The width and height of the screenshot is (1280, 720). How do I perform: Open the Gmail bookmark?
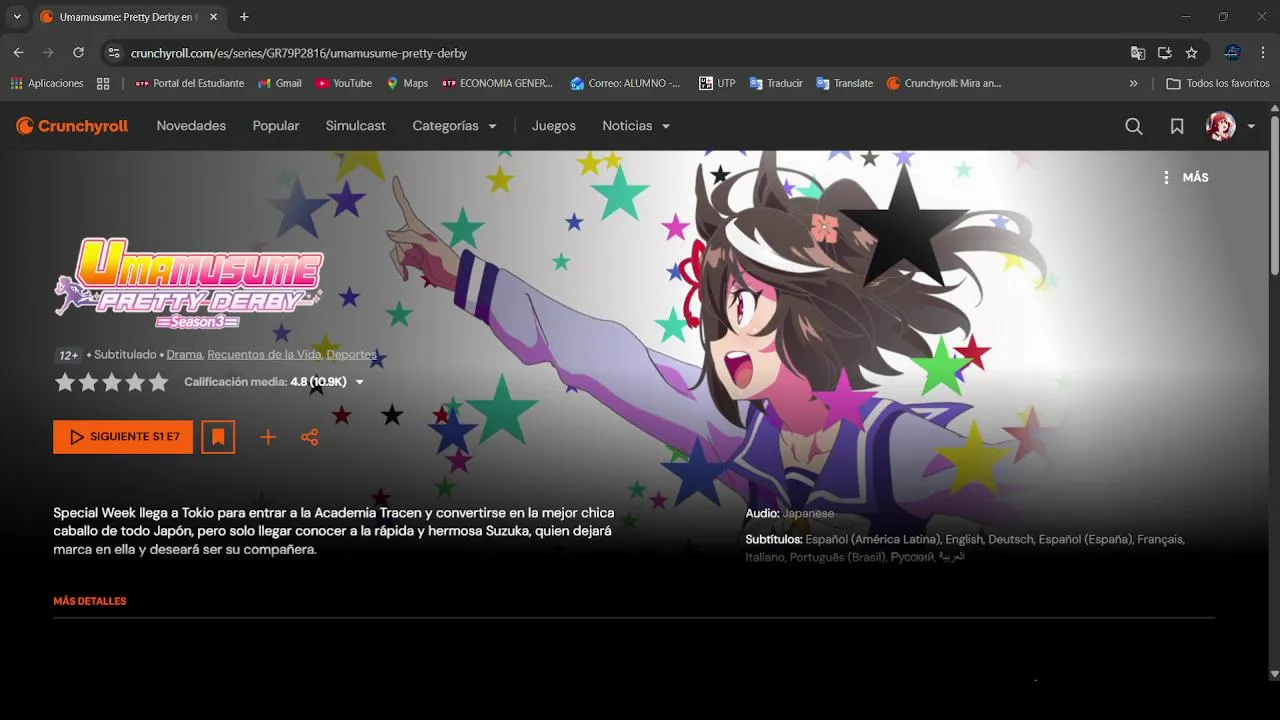(x=279, y=83)
